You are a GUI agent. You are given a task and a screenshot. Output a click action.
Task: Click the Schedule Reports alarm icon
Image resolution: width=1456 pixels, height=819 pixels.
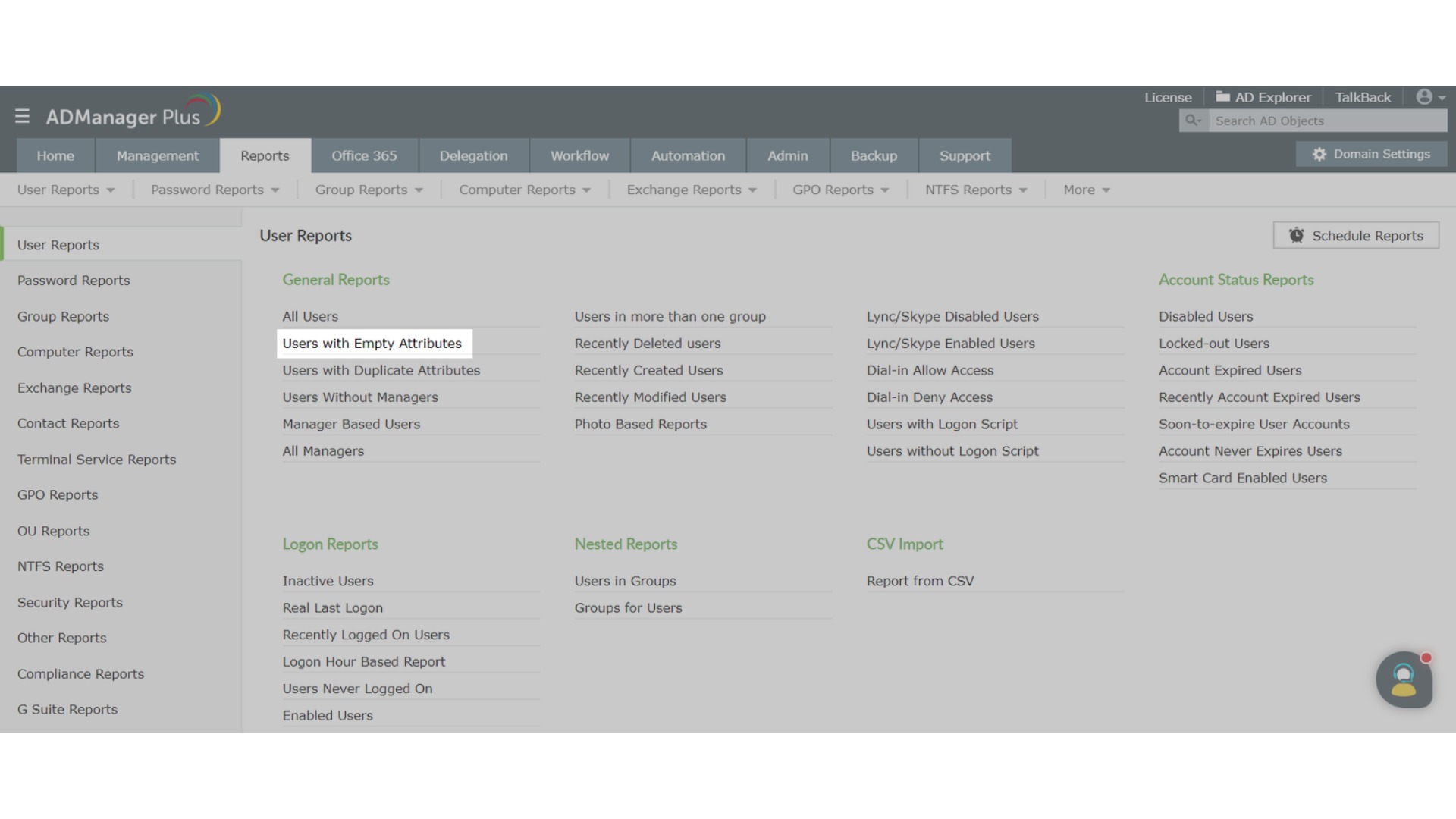tap(1297, 236)
